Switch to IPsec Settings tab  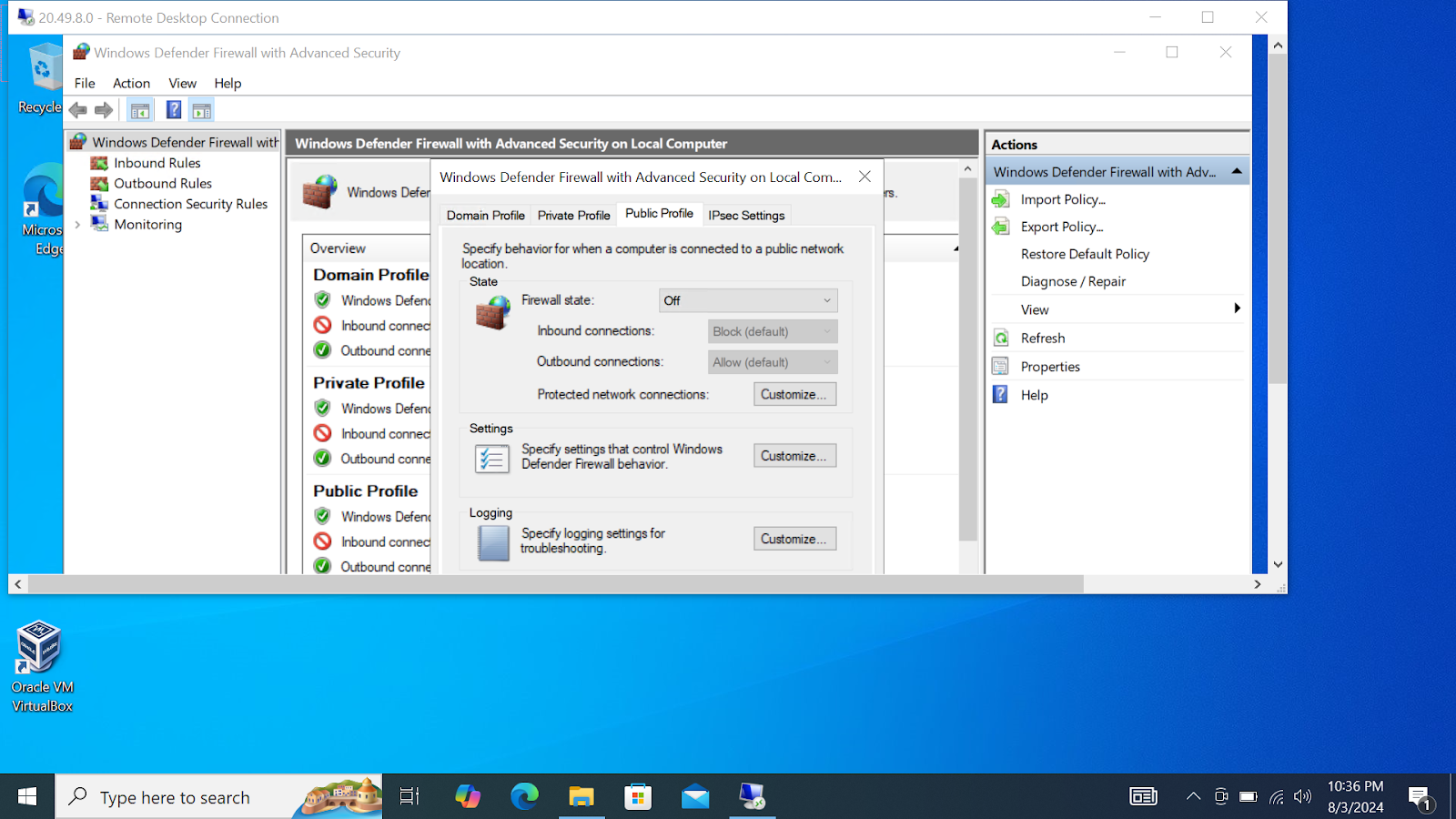point(746,216)
